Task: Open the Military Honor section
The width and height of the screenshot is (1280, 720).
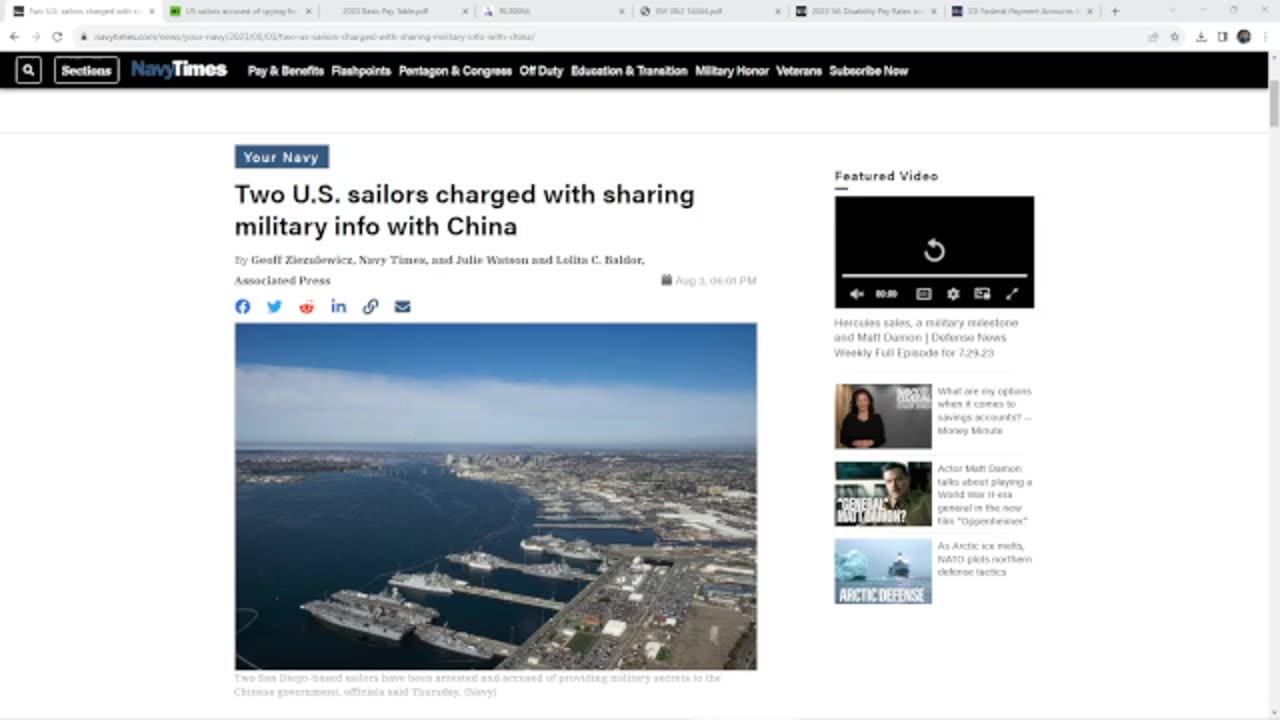Action: [x=732, y=71]
